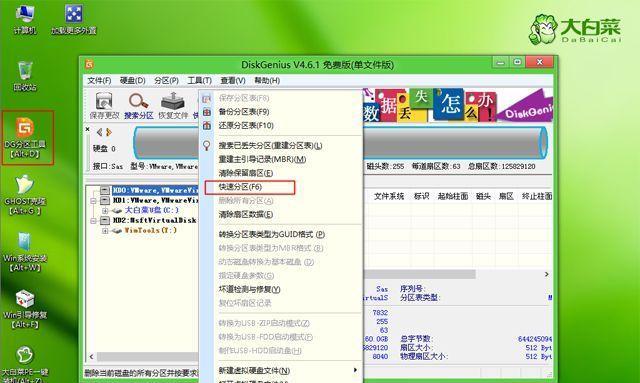Select HD1:VMware tree item
The height and width of the screenshot is (383, 640).
pos(155,200)
